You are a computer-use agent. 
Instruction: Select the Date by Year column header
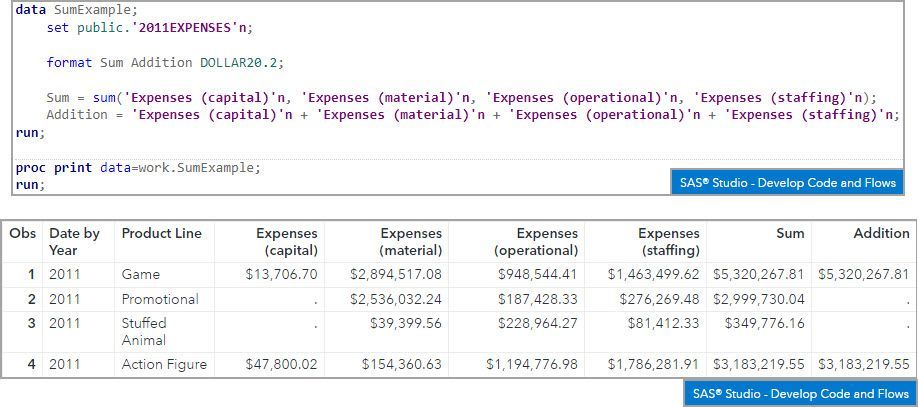(x=74, y=241)
